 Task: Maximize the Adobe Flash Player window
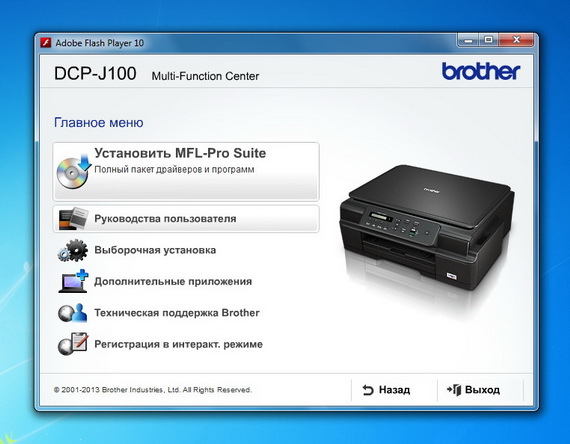[489, 40]
